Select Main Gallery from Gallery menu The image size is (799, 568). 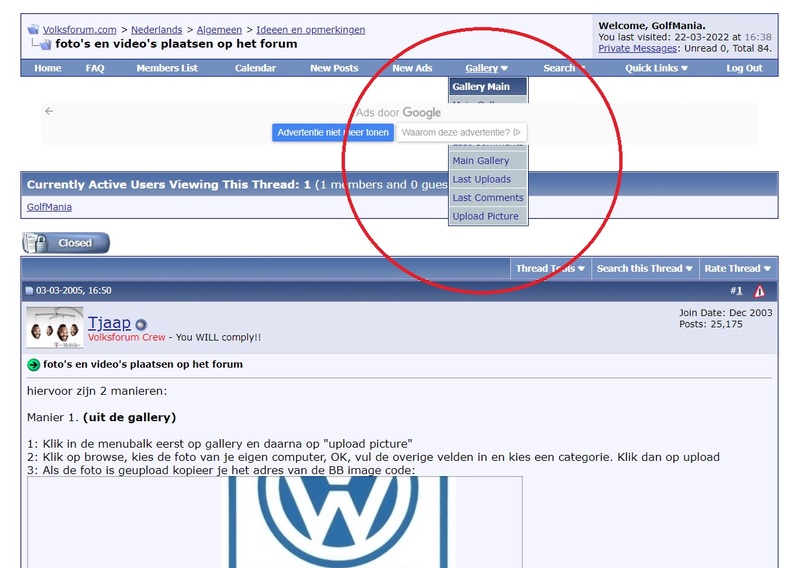tap(488, 161)
